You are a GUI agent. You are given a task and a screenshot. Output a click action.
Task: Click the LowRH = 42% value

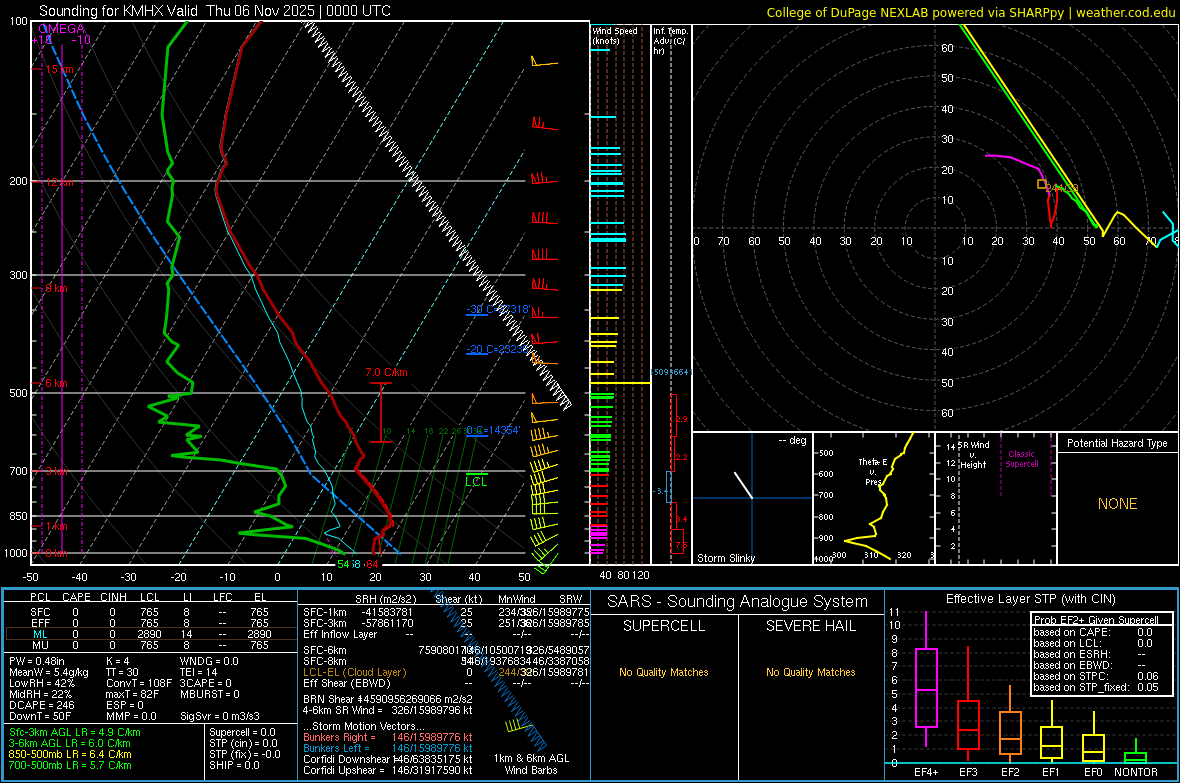(x=42, y=684)
